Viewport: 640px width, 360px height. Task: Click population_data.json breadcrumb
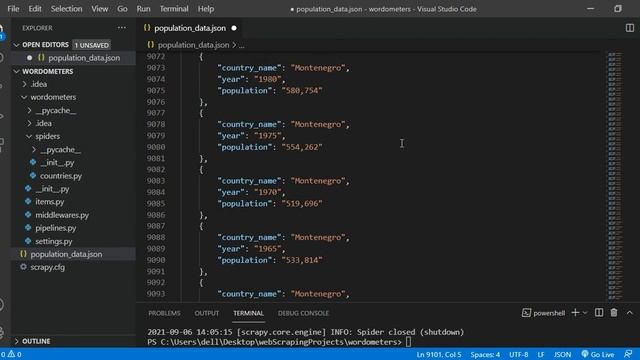coord(193,45)
